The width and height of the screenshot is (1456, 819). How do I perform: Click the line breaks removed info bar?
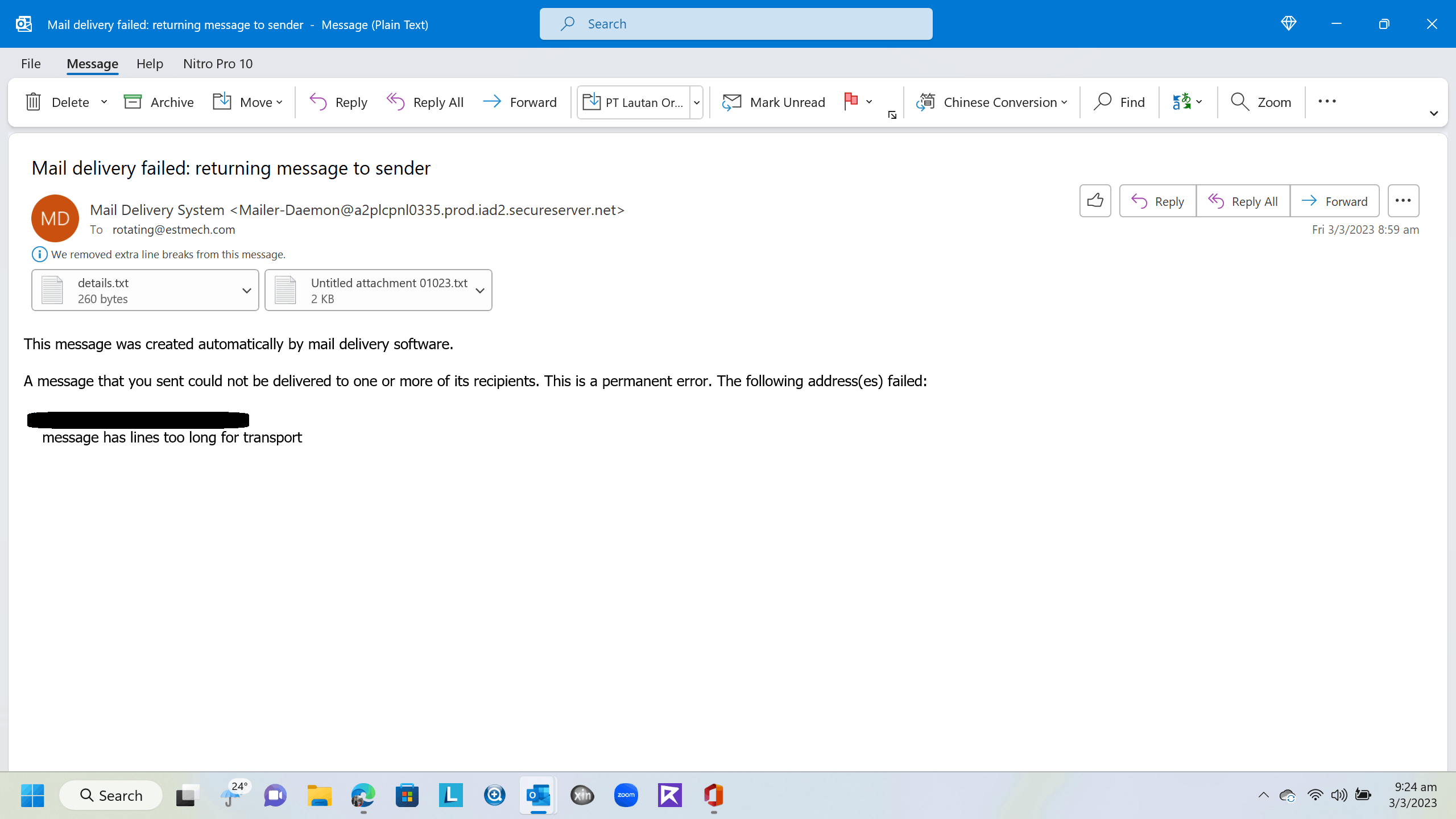click(159, 254)
